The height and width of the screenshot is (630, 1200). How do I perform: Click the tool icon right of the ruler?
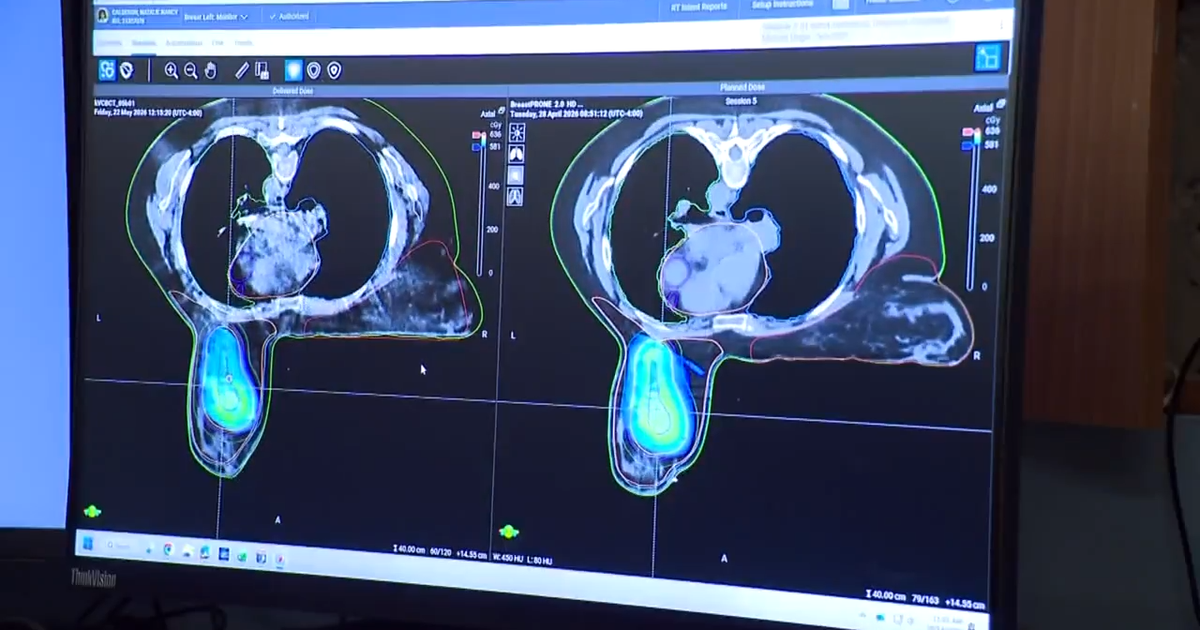coord(262,71)
